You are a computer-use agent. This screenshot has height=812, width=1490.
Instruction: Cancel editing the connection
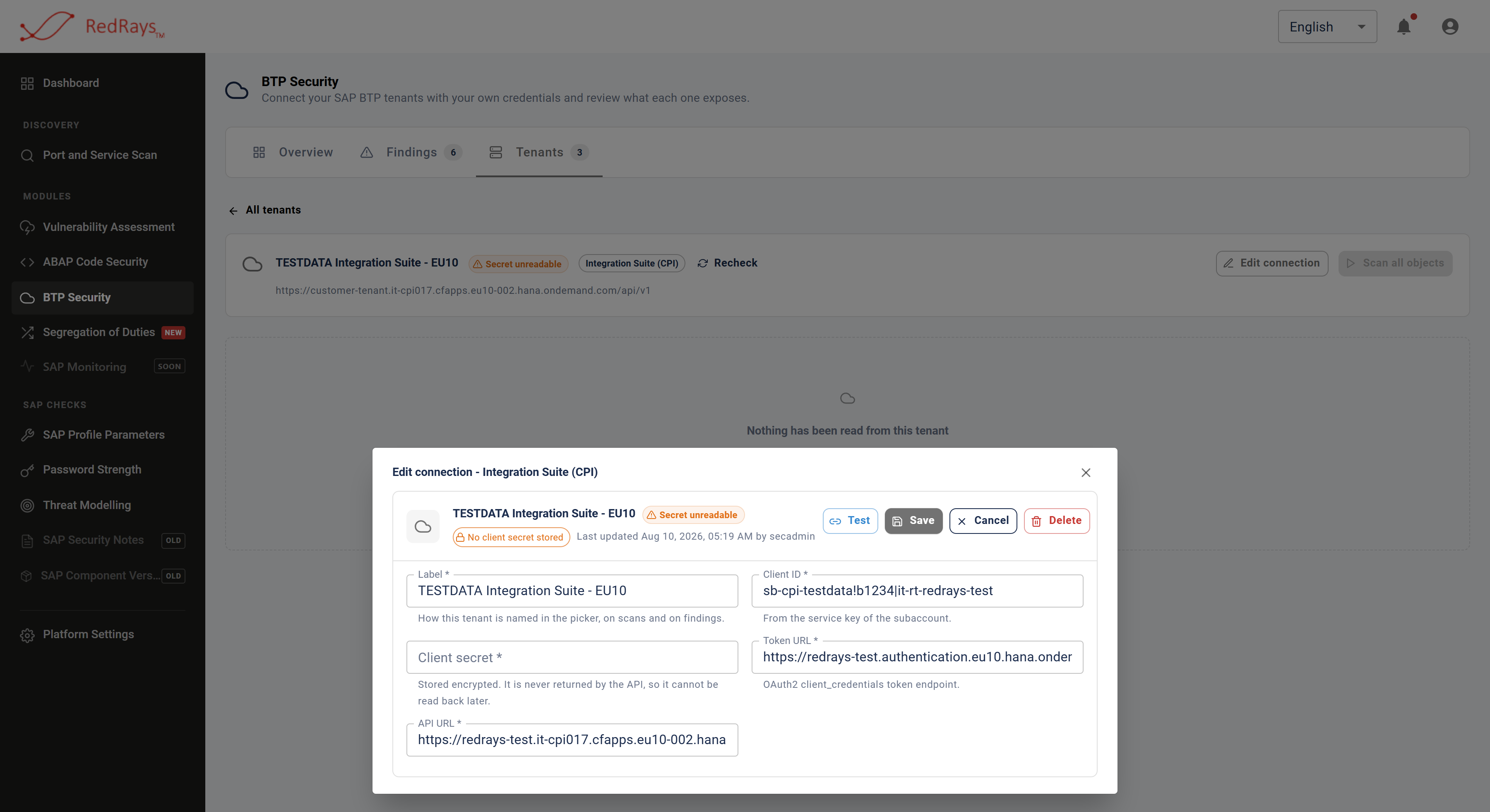[x=983, y=521]
